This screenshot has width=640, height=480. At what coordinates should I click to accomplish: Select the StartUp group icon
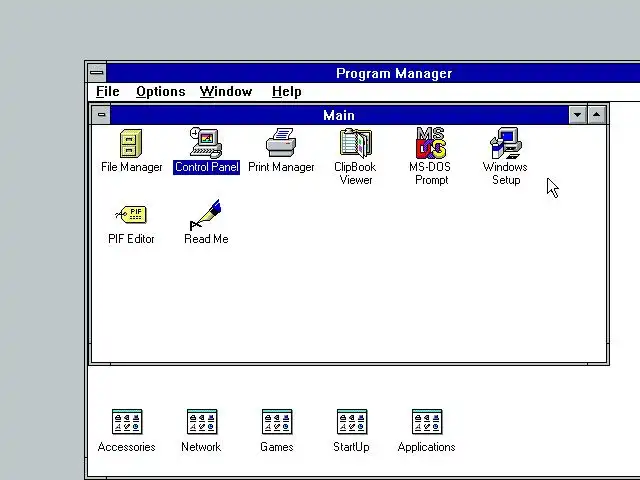click(352, 422)
